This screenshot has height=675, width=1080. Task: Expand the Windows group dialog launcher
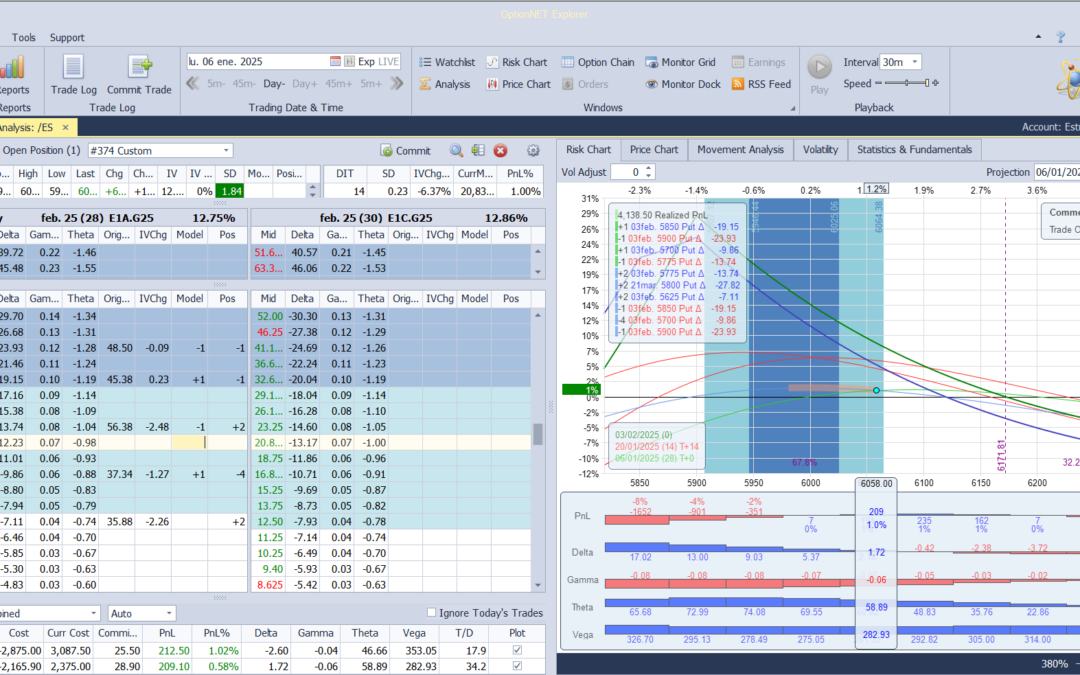click(792, 108)
